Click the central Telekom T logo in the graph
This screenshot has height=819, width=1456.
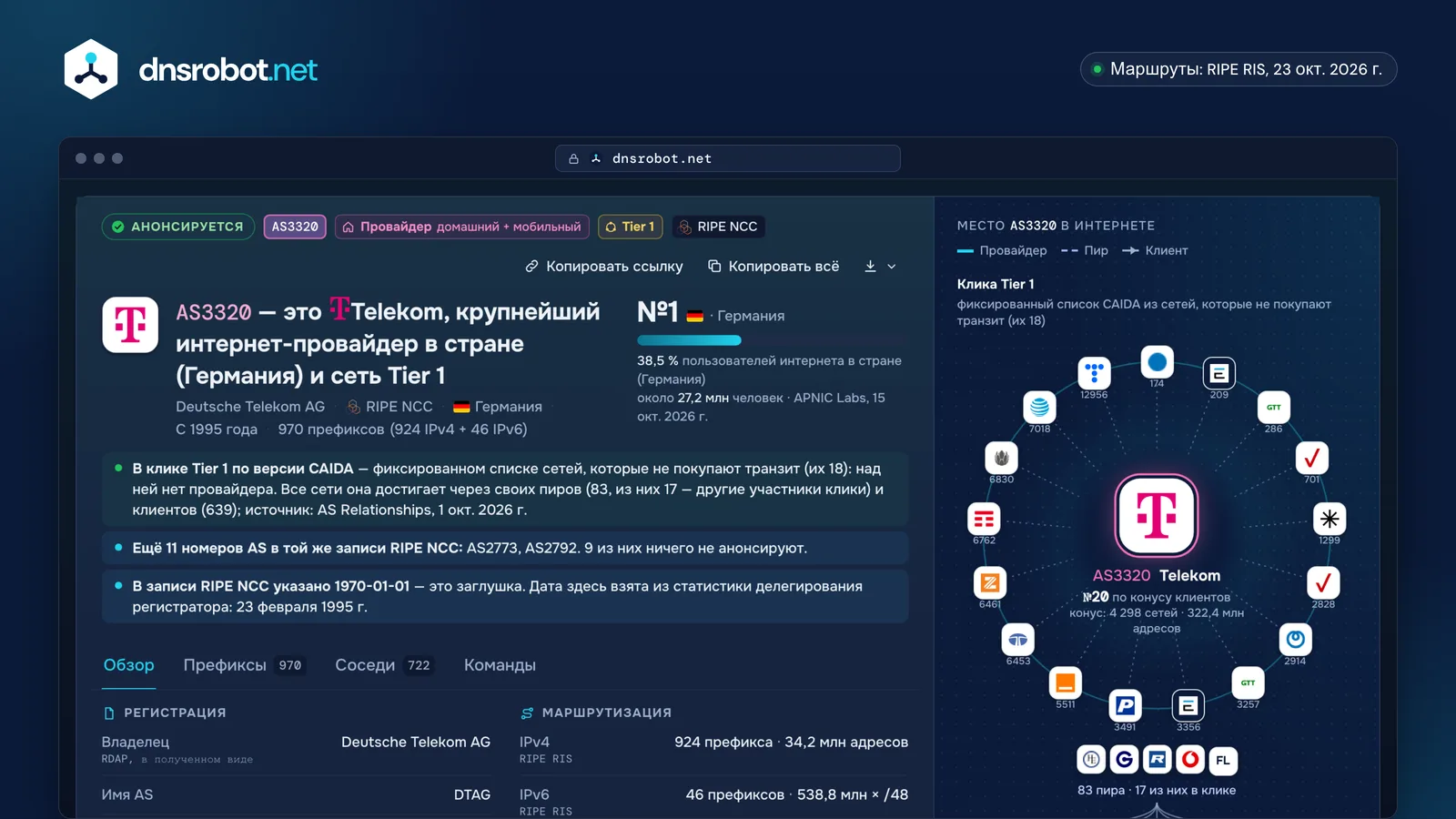click(x=1157, y=515)
